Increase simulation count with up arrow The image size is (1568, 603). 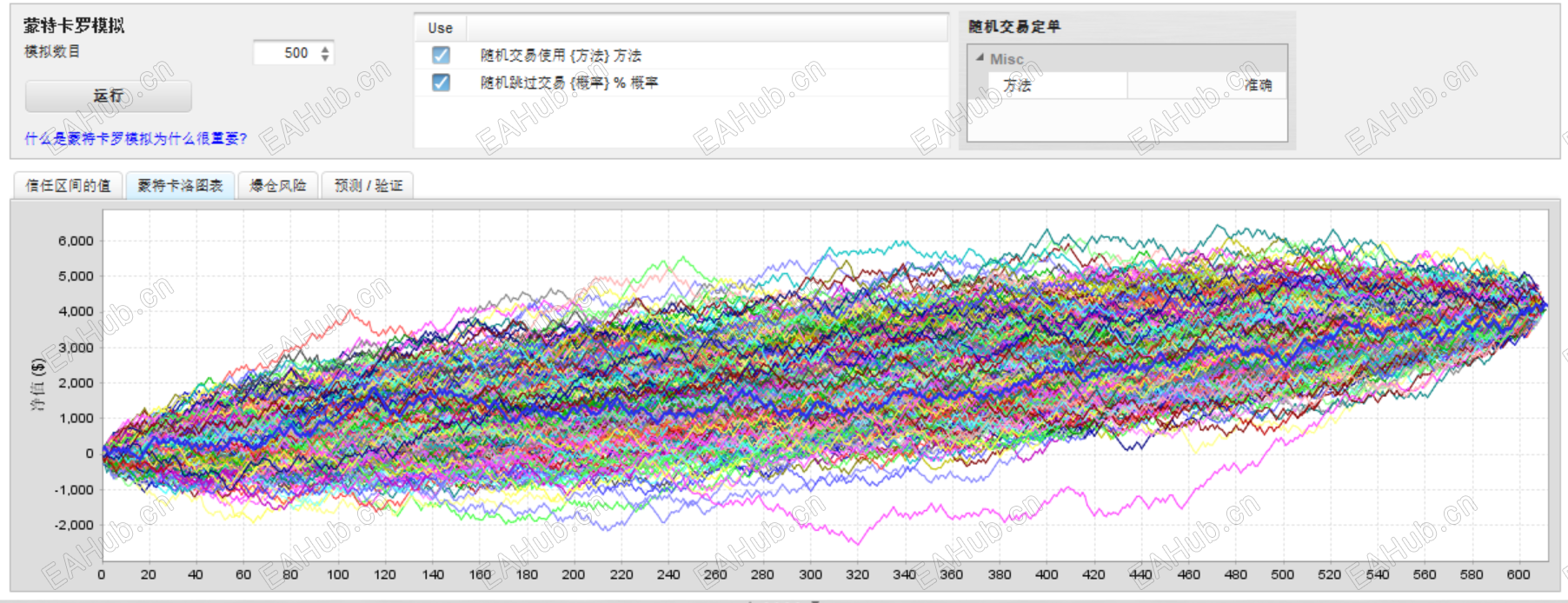[325, 49]
